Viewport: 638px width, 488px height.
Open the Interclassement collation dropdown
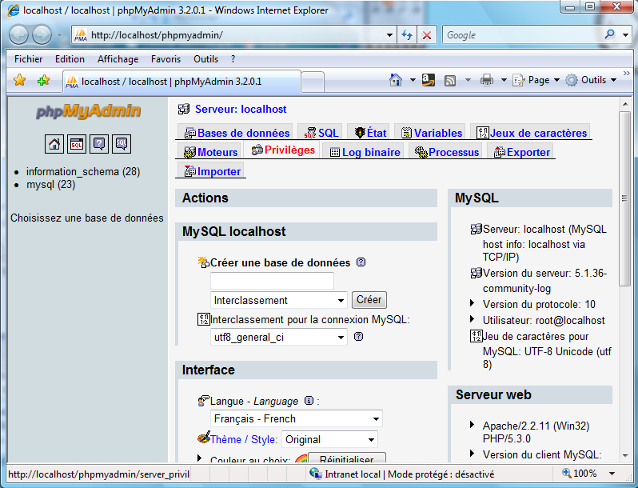click(x=279, y=300)
